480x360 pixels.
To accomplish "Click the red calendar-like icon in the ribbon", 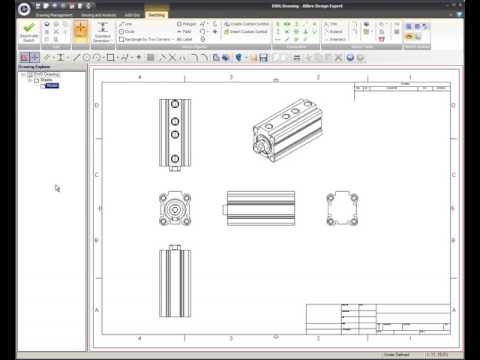I will click(382, 39).
